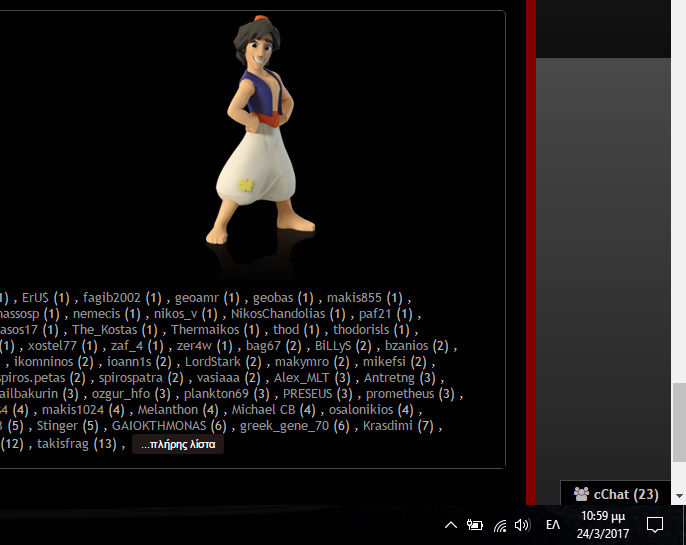This screenshot has width=686, height=545.
Task: Open the cChat people icon
Action: pos(581,494)
